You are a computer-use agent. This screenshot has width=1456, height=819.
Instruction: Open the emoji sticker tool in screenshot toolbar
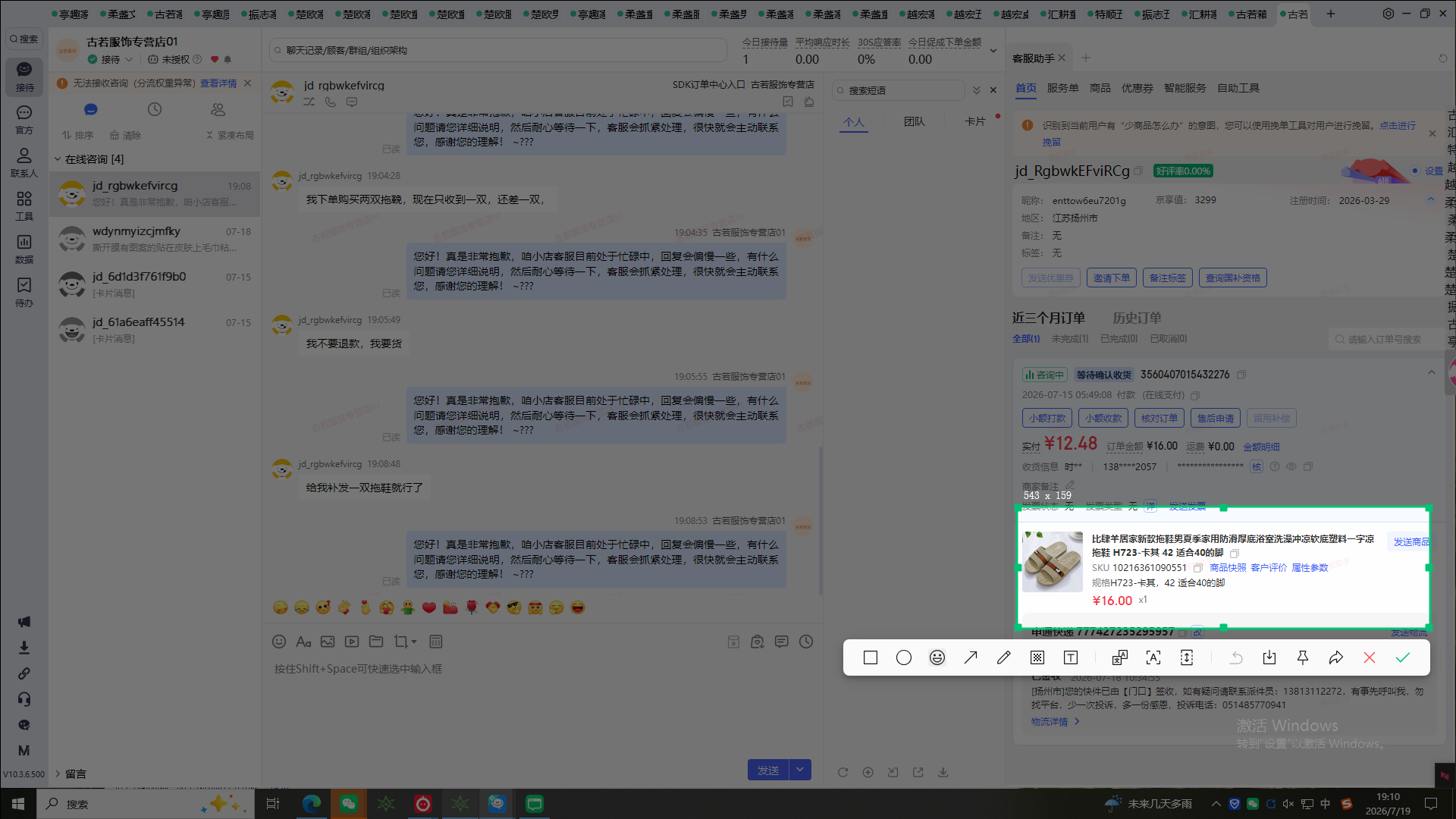pyautogui.click(x=937, y=657)
